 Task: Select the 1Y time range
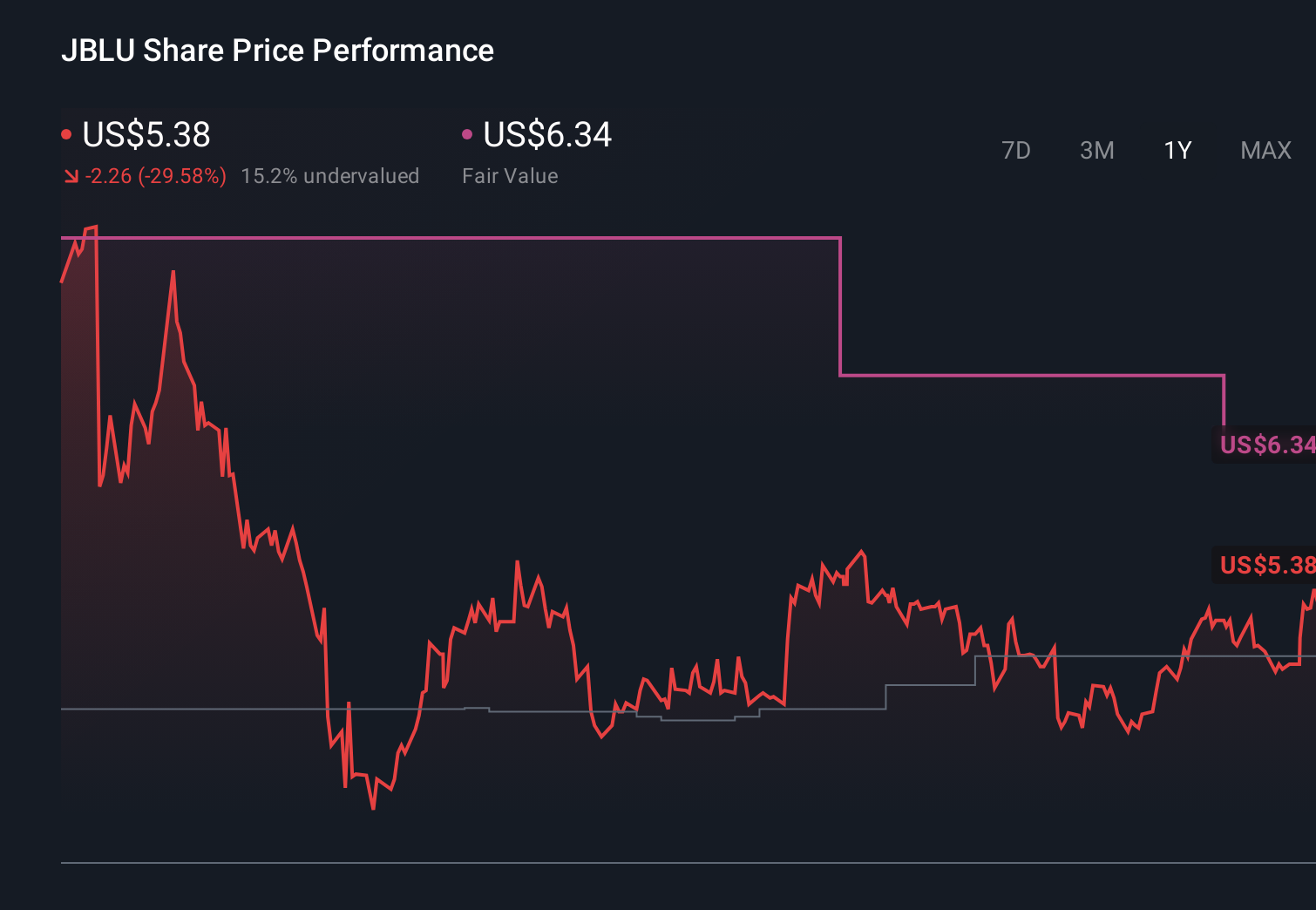1177,150
